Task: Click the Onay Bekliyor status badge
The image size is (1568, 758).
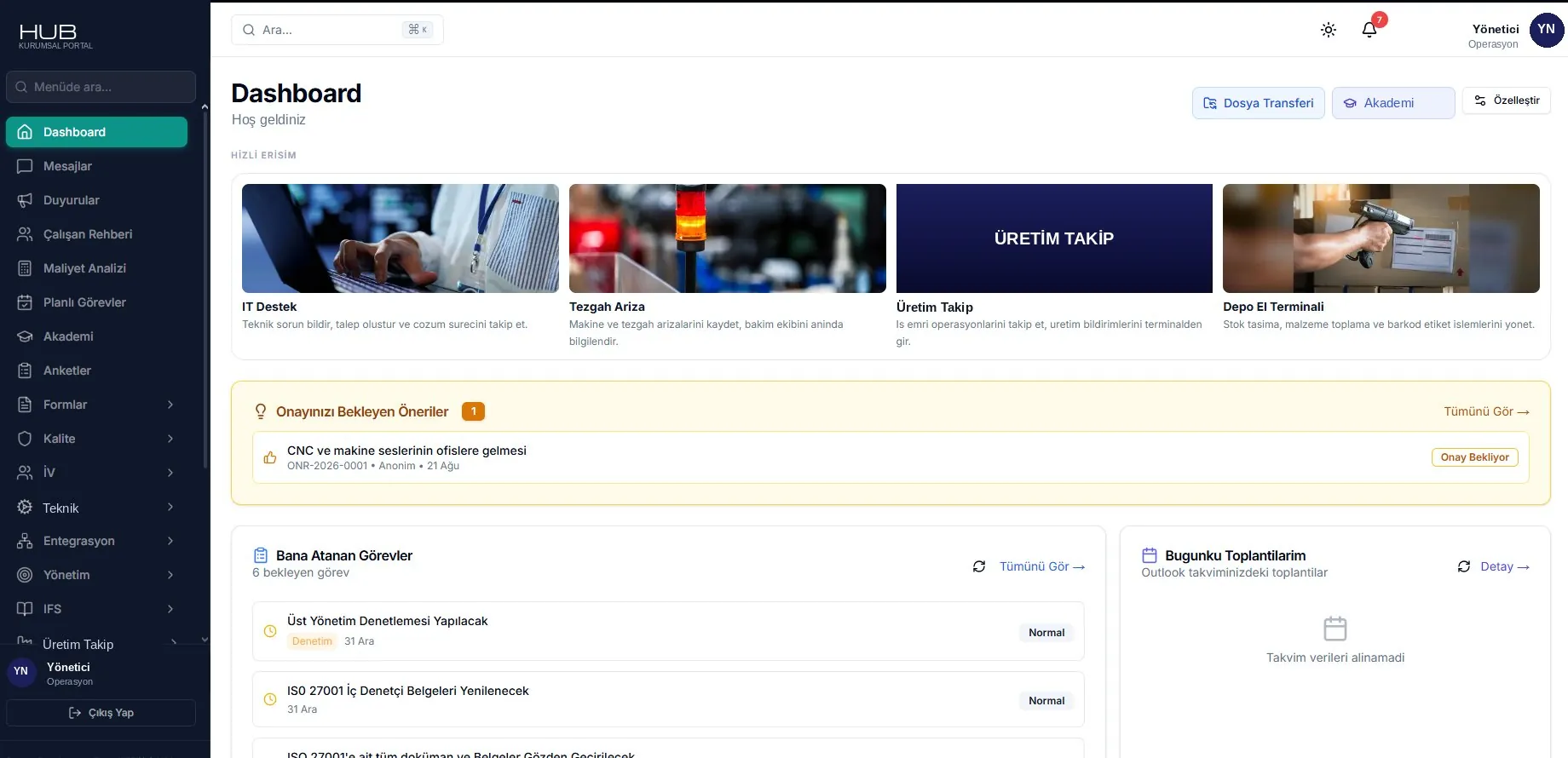Action: [1475, 457]
